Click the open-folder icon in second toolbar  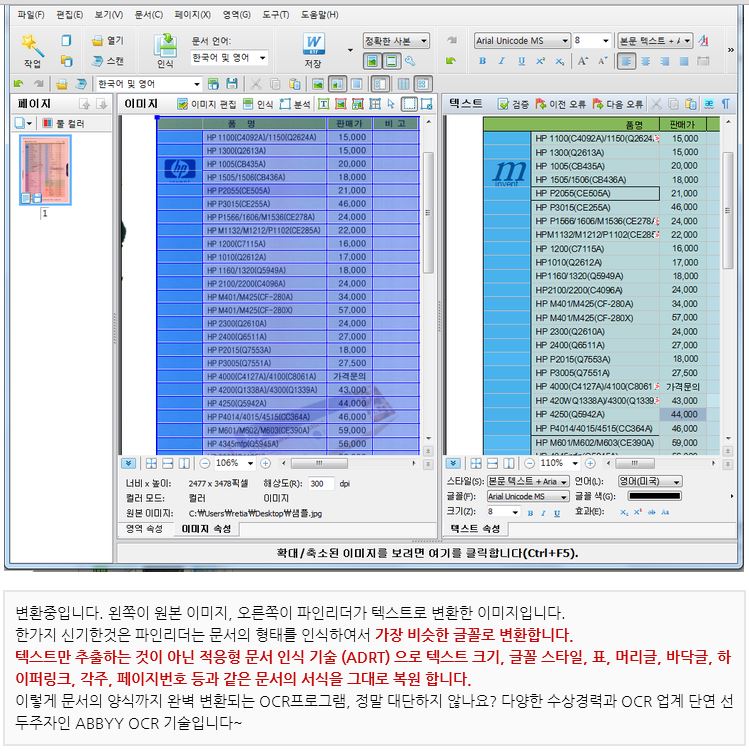coord(61,84)
